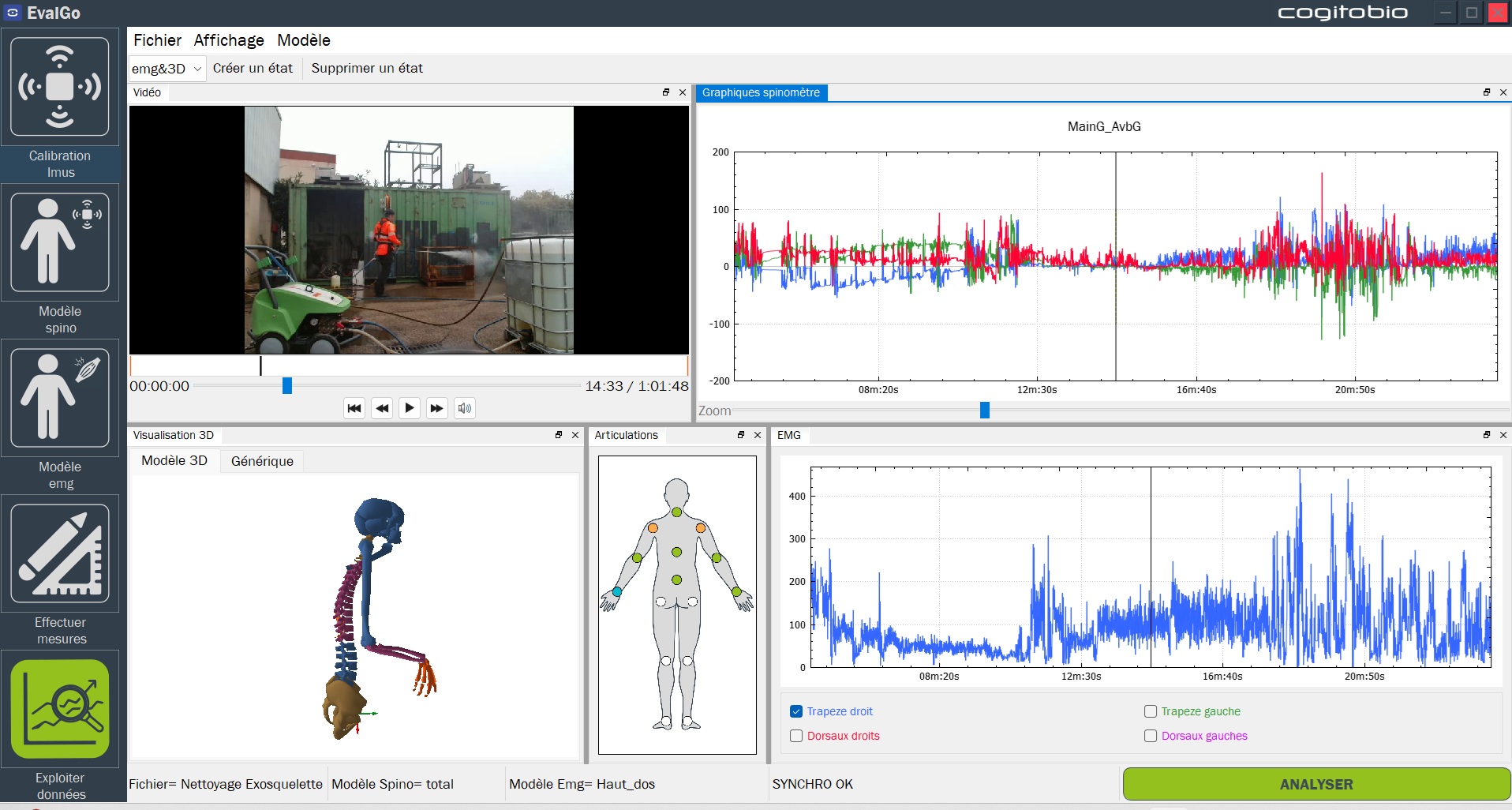Click the spinometer graph Zoom slider handle
This screenshot has height=810, width=1512.
pos(985,411)
